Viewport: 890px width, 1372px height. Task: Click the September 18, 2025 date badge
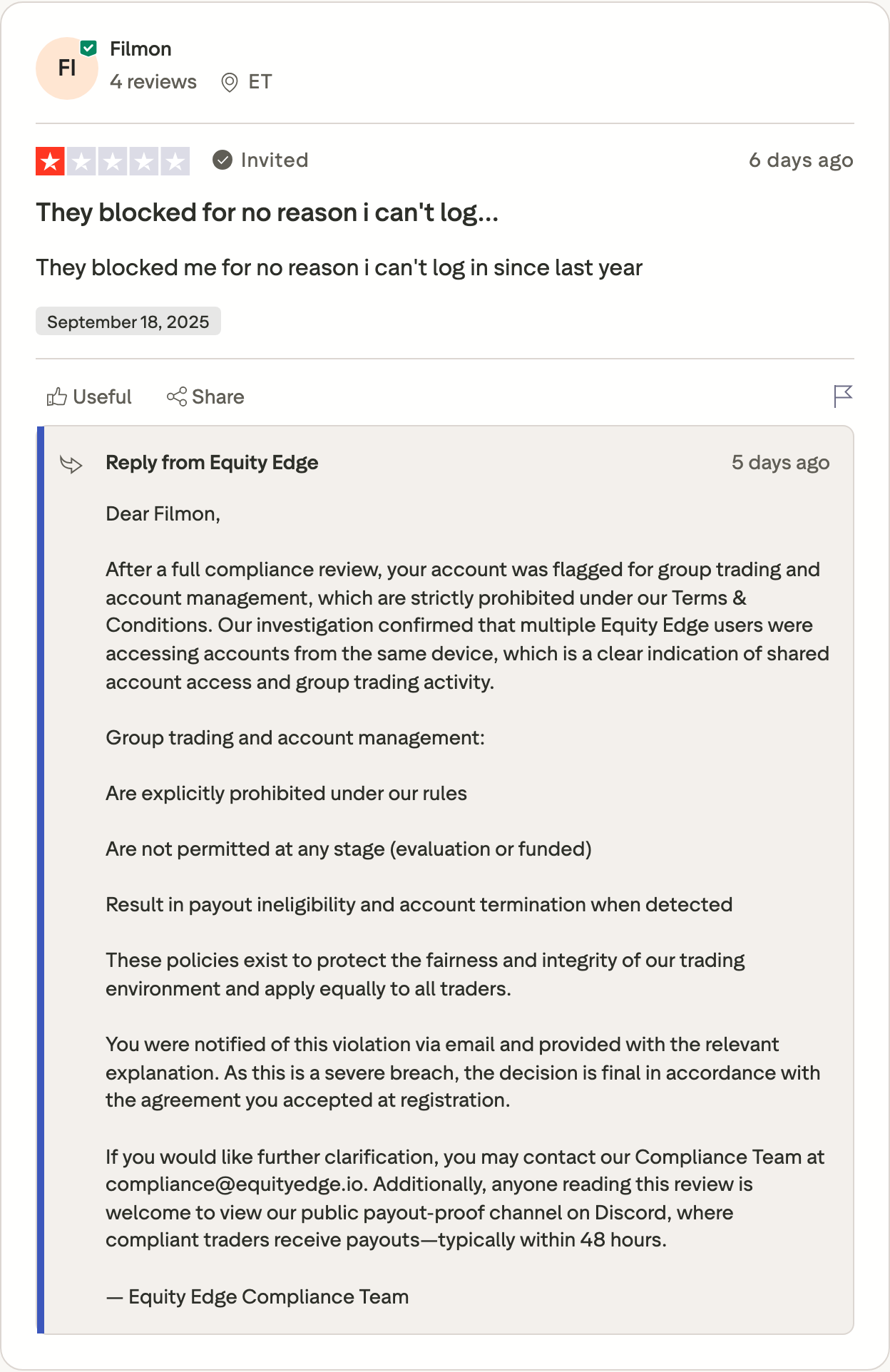coord(128,322)
